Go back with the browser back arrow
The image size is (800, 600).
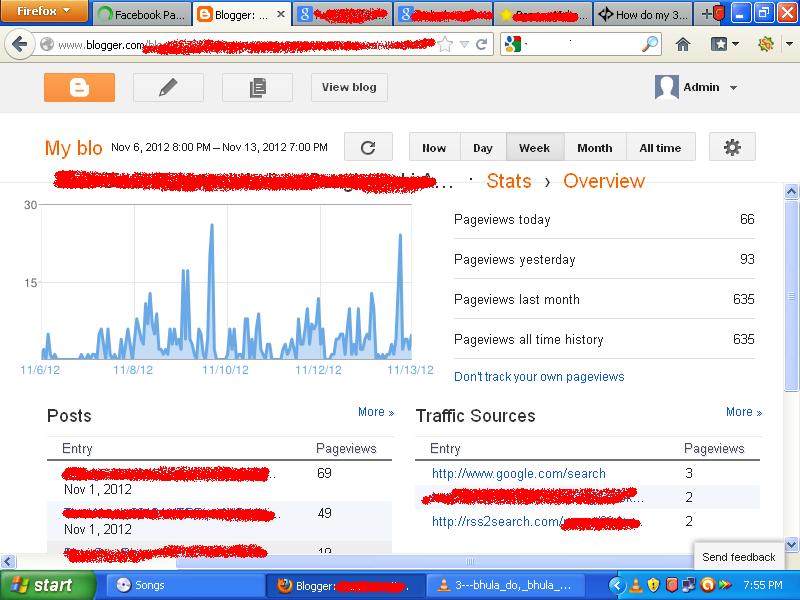(20, 45)
